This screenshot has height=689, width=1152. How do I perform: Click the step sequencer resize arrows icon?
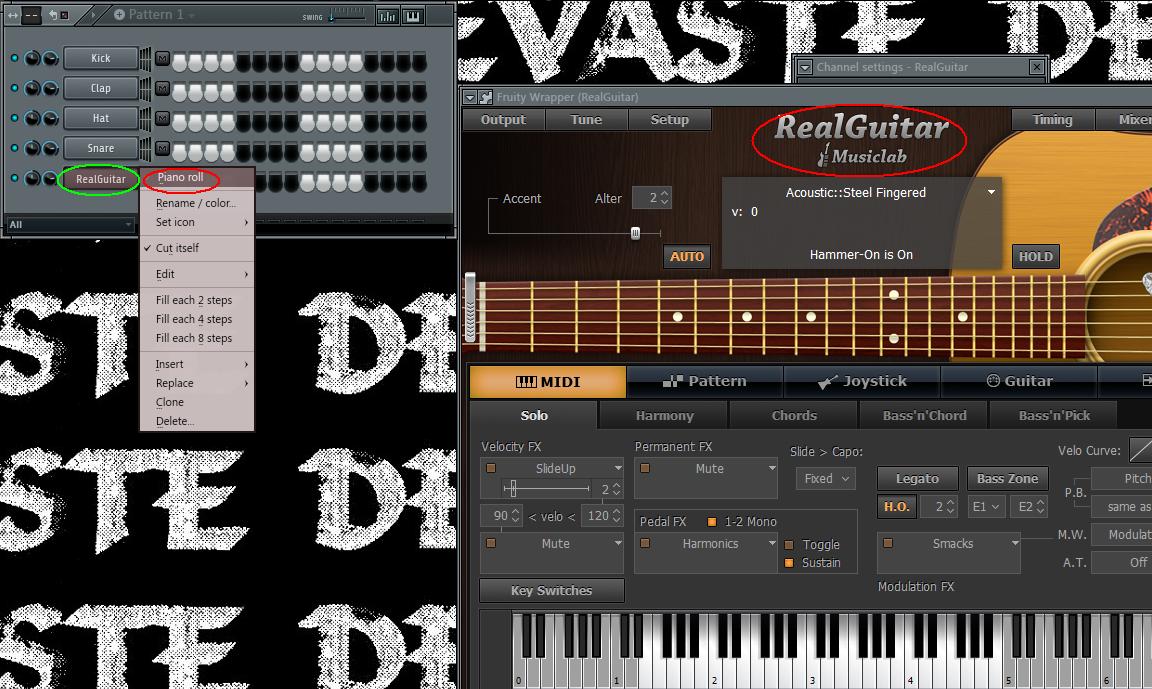click(x=12, y=15)
